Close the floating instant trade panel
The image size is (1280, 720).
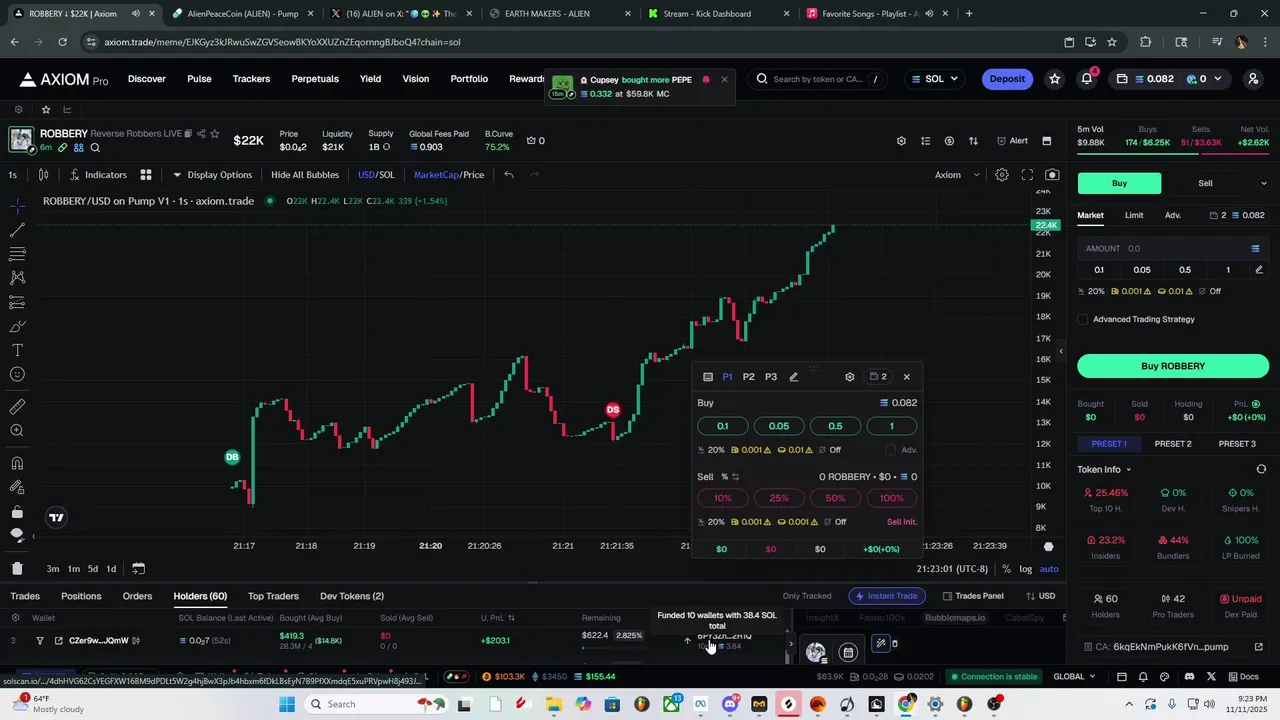coord(907,377)
